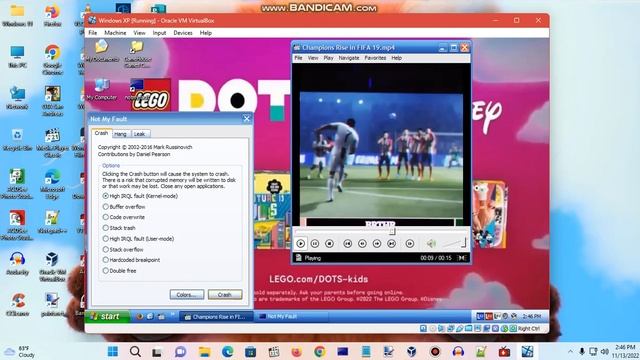This screenshot has width=640, height=360.
Task: Click the weather widget on Windows taskbar
Action: click(19, 351)
